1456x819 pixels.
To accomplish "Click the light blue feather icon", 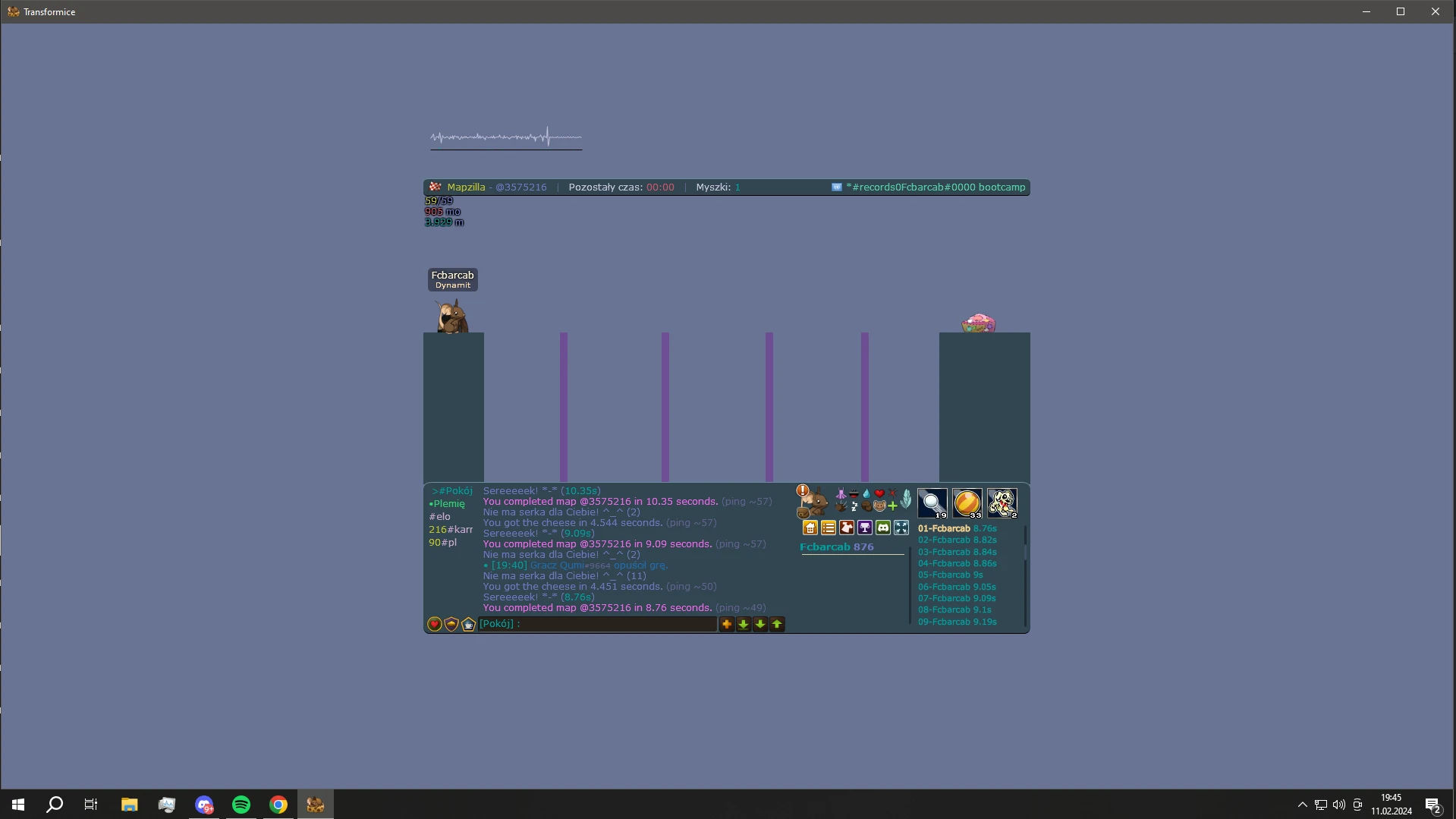I will (906, 499).
